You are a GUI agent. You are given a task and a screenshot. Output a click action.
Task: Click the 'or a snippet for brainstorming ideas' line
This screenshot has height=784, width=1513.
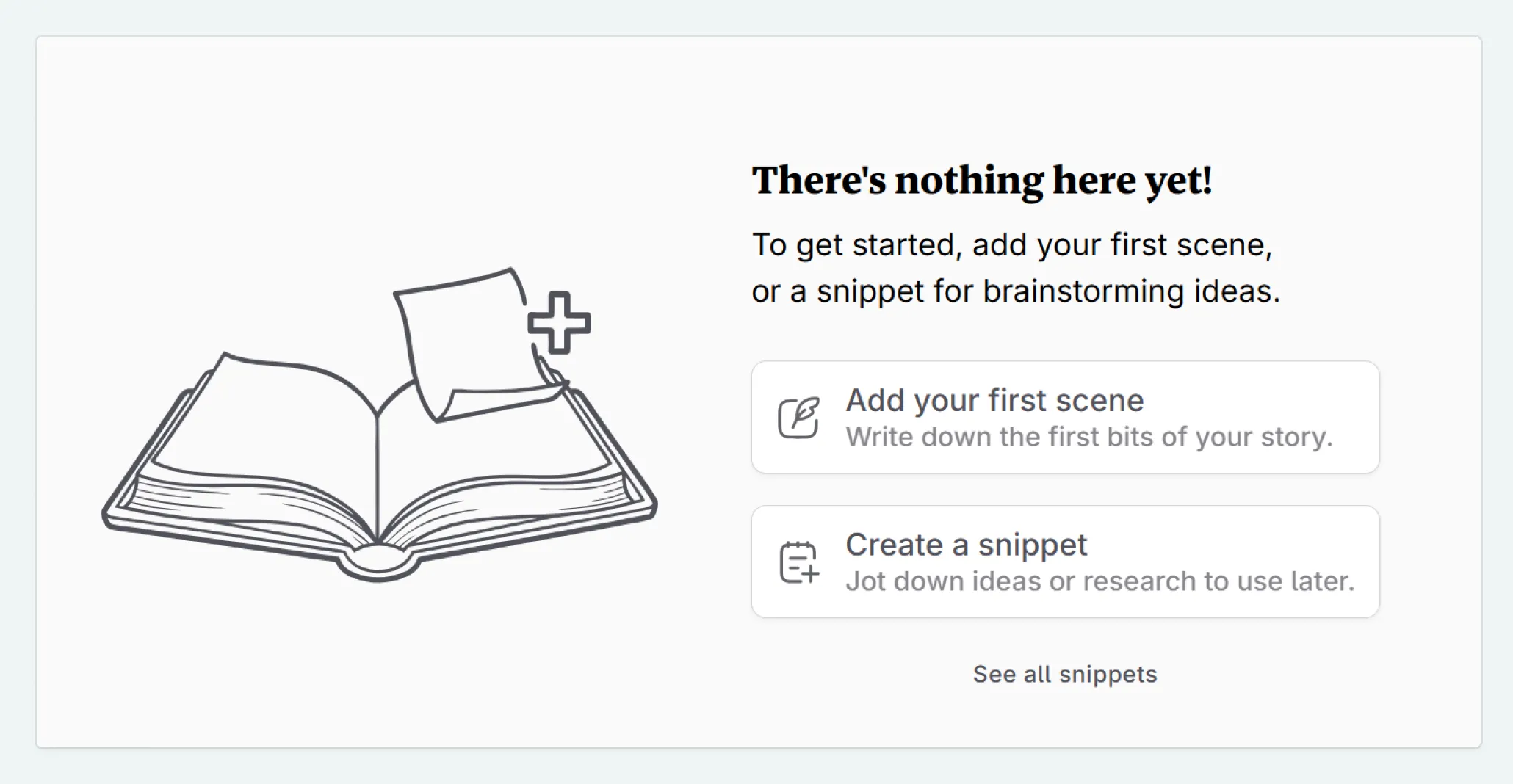click(x=1015, y=291)
